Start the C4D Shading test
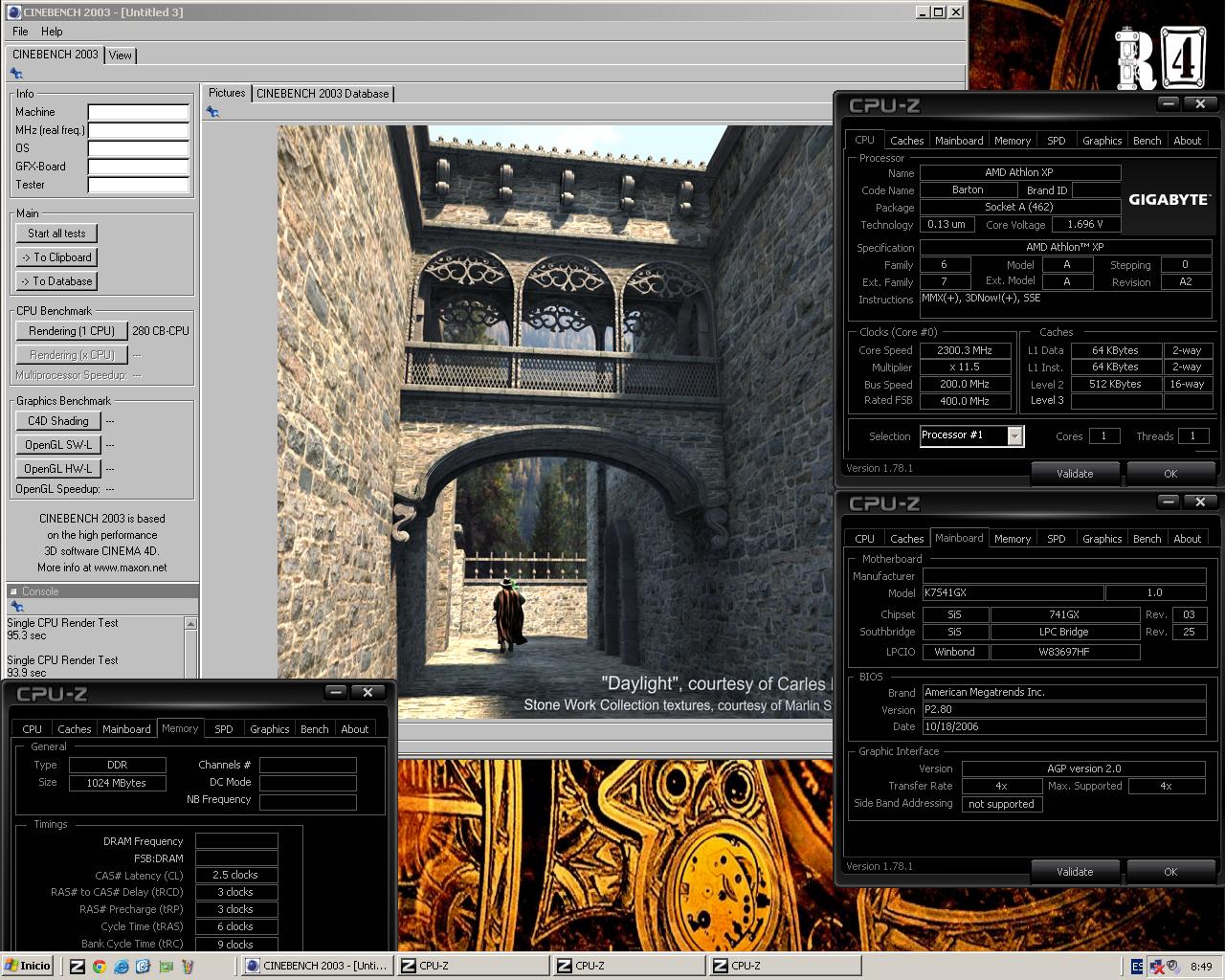This screenshot has height=980, width=1225. 57,421
